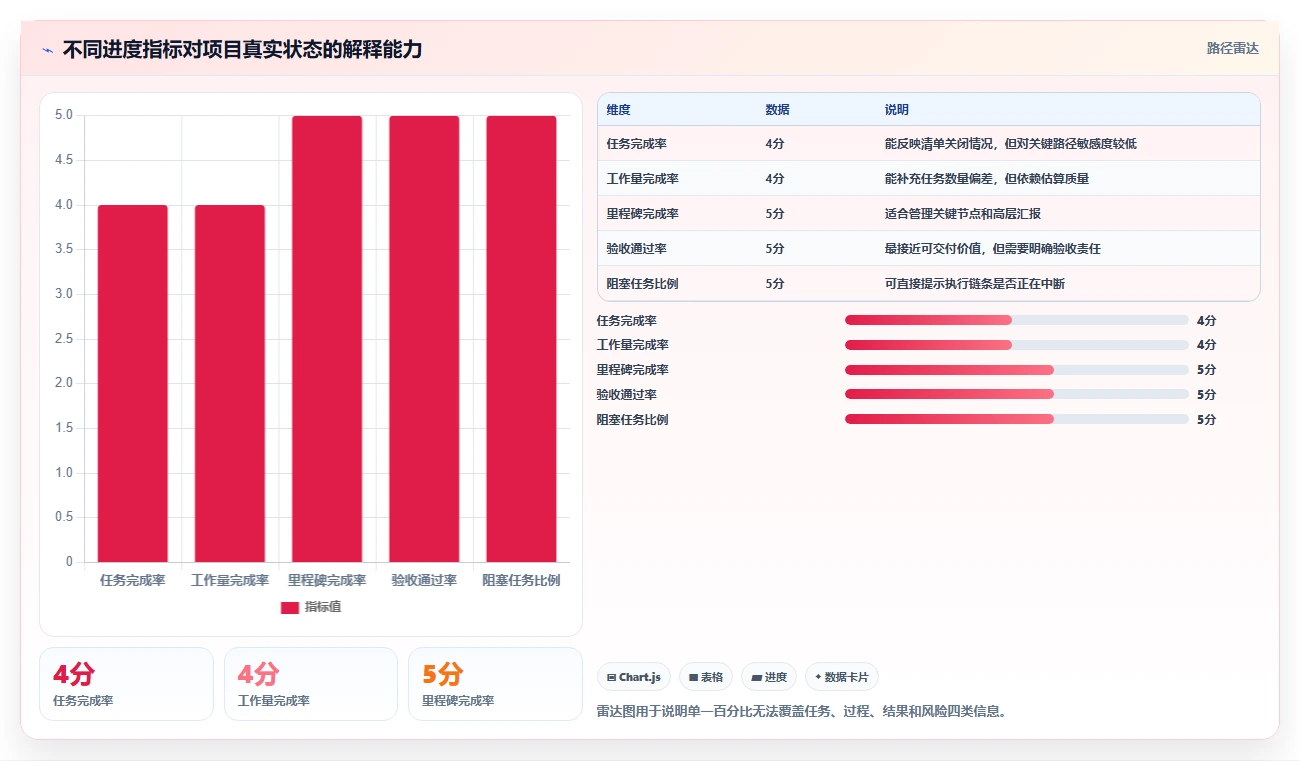Image resolution: width=1300 pixels, height=761 pixels.
Task: Click description 可直接提示执行链条是否正在中断
Action: (974, 284)
